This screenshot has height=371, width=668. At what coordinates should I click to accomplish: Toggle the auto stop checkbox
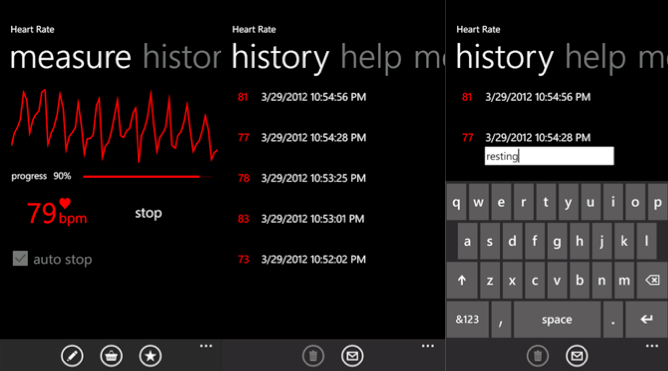tap(20, 259)
